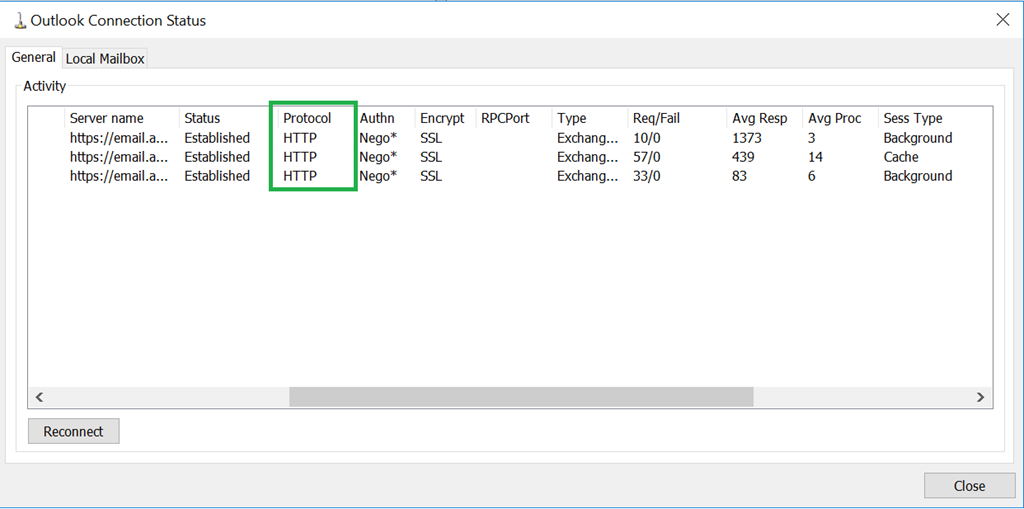This screenshot has width=1024, height=509.
Task: Click the Reconnect button
Action: [x=74, y=431]
